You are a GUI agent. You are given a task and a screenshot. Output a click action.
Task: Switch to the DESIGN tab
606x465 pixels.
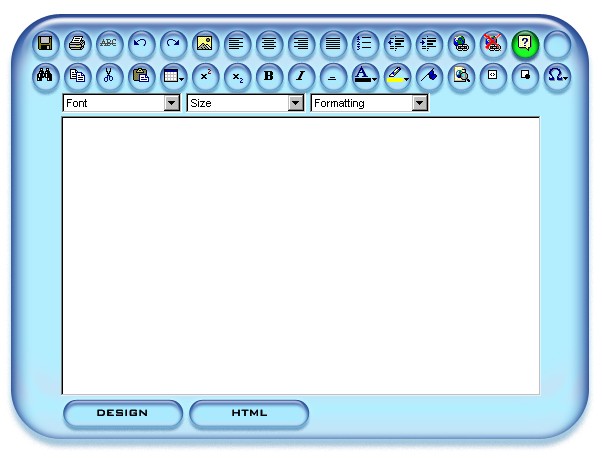tap(123, 414)
